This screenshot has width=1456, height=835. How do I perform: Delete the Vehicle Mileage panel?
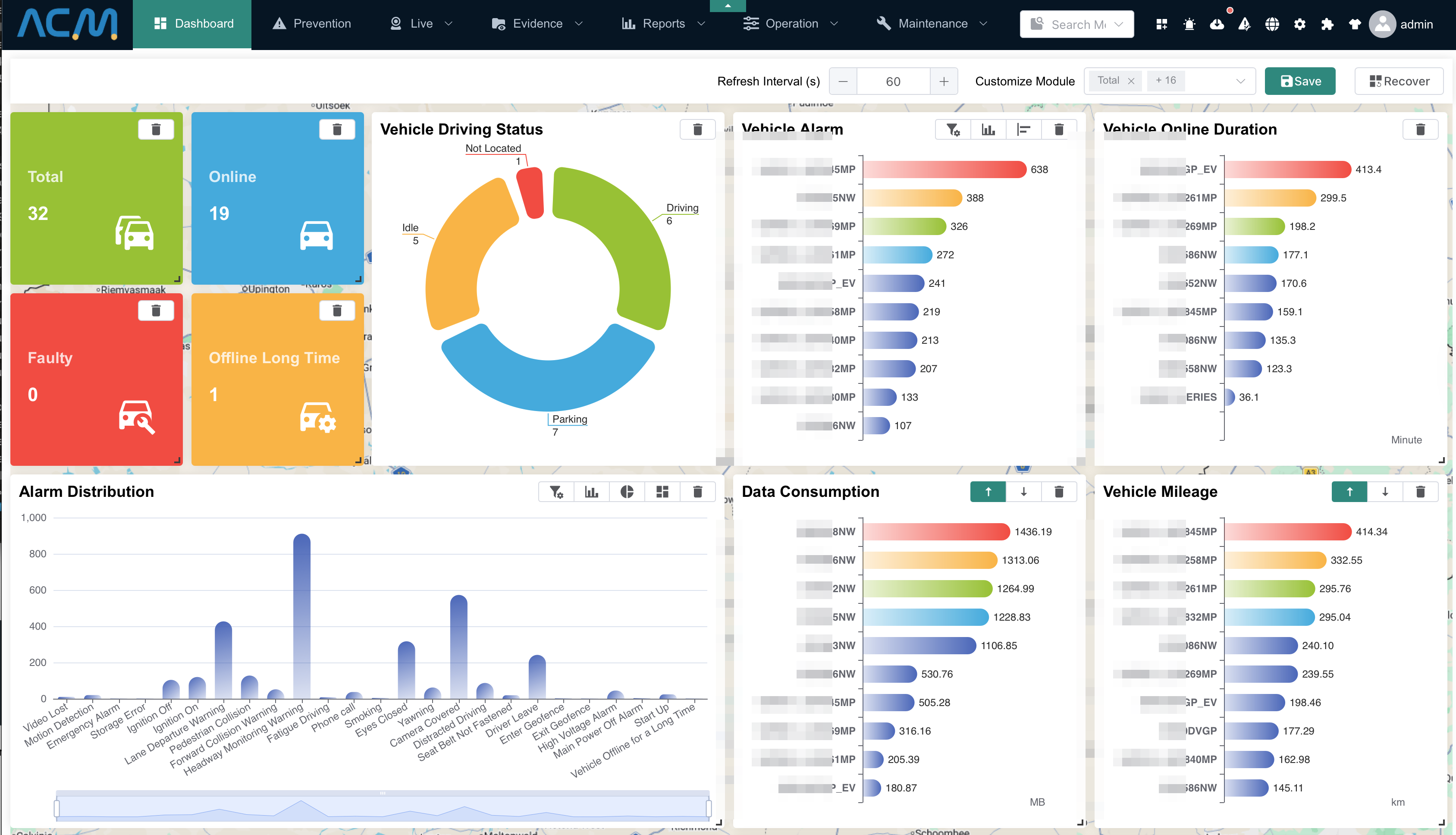tap(1420, 492)
